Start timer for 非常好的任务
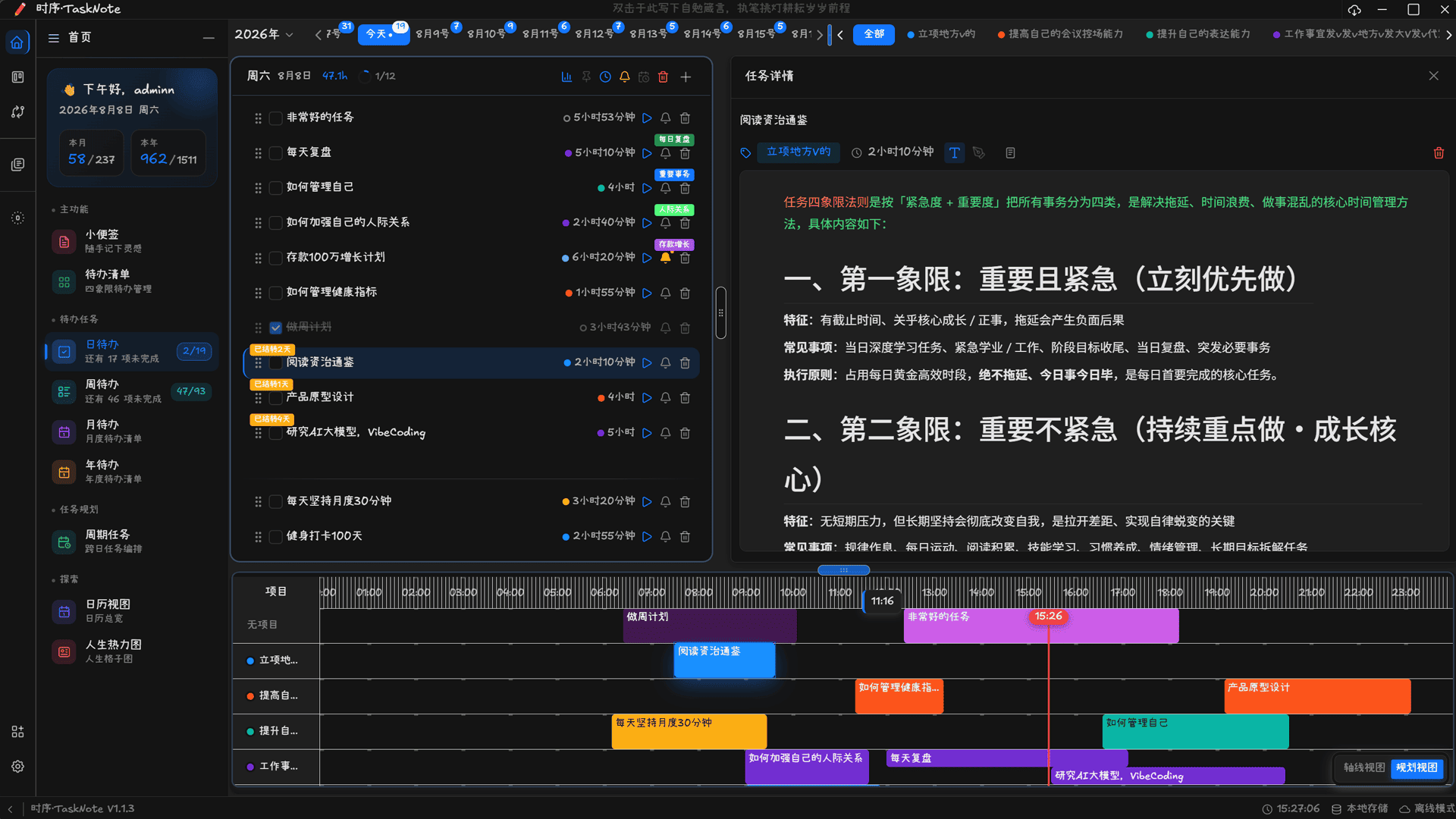 click(x=647, y=118)
